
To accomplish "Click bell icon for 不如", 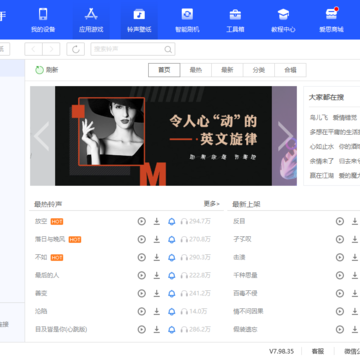I will coord(172,257).
